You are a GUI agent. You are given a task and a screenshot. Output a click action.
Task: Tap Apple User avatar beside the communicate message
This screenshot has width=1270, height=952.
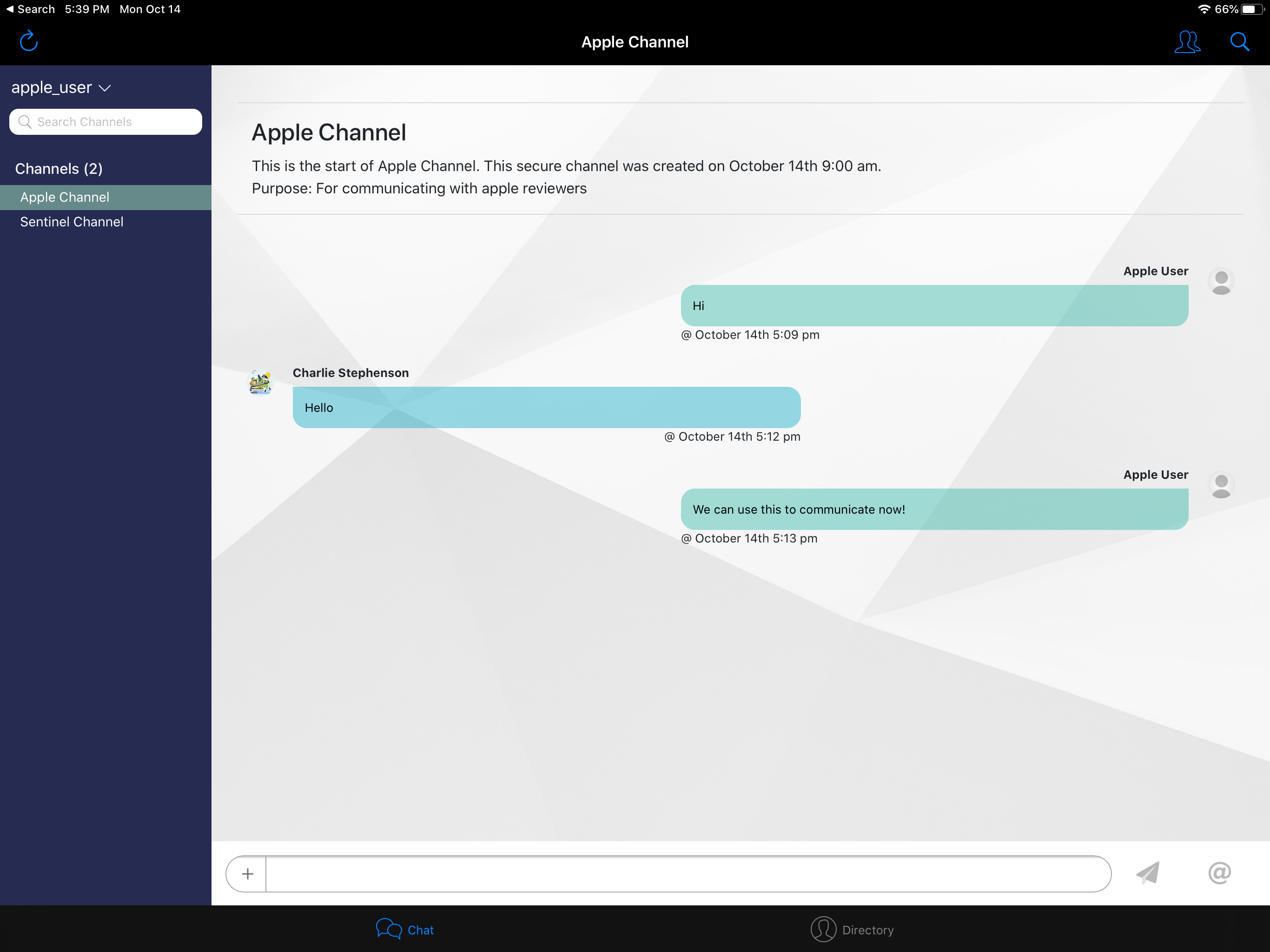pyautogui.click(x=1221, y=485)
